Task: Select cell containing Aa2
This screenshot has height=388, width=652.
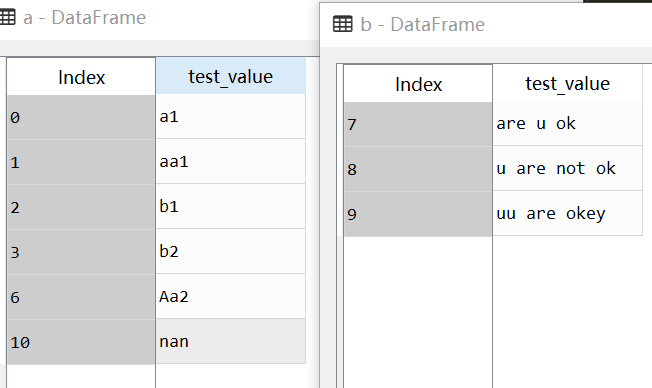Action: click(230, 296)
